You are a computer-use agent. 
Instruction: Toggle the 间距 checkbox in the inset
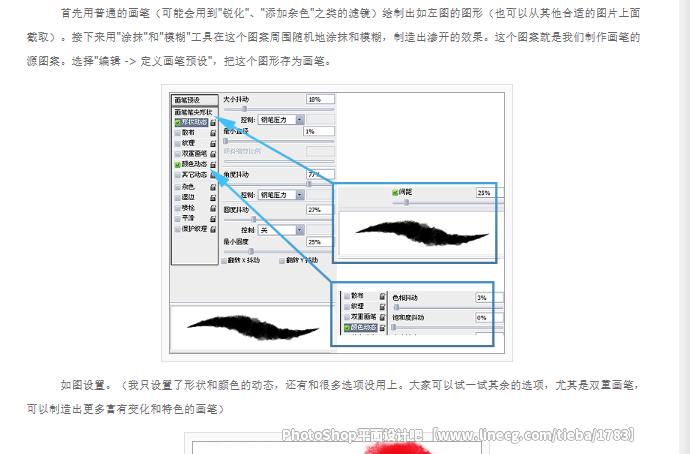coord(395,192)
